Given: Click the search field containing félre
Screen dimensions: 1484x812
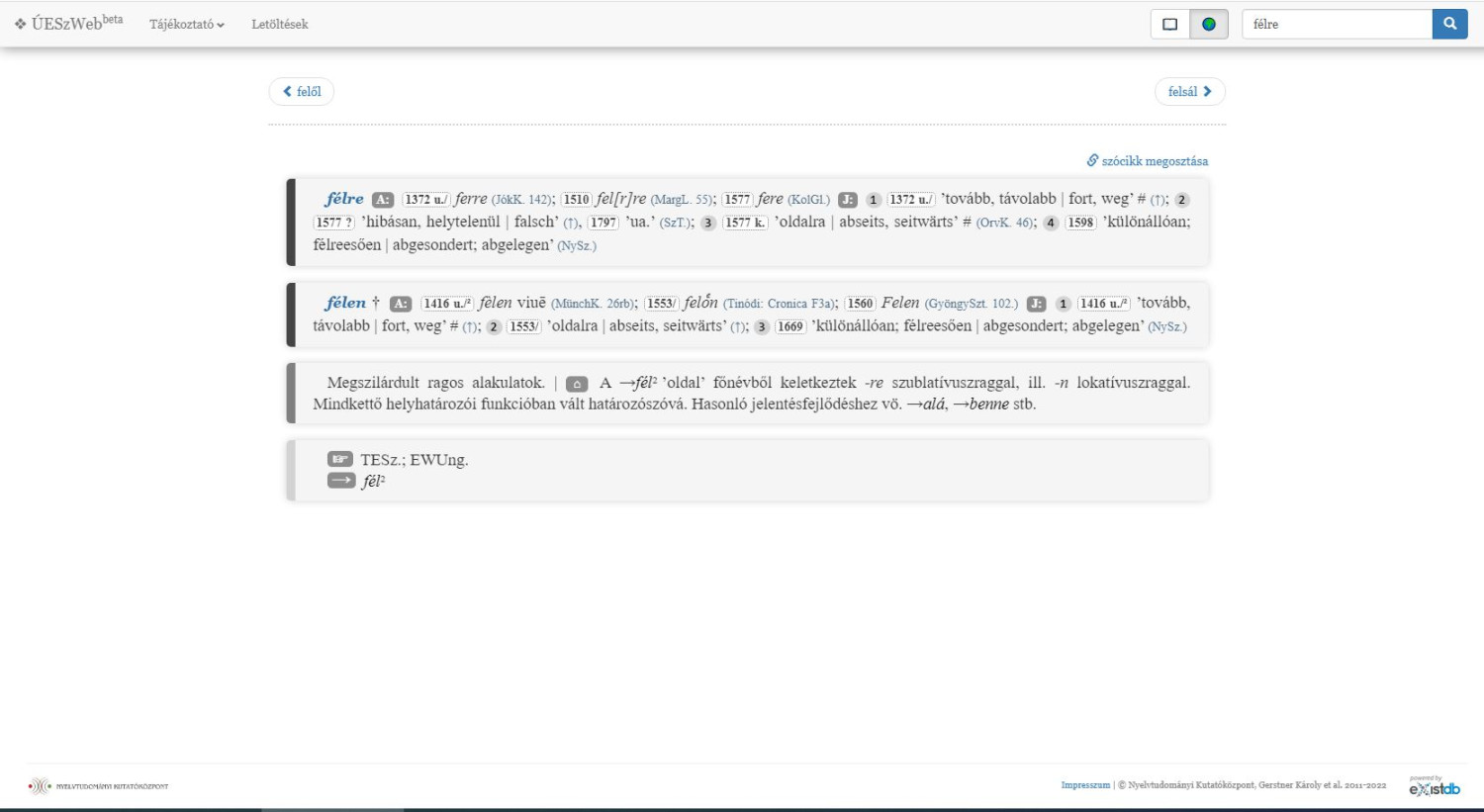Looking at the screenshot, I should [1337, 24].
